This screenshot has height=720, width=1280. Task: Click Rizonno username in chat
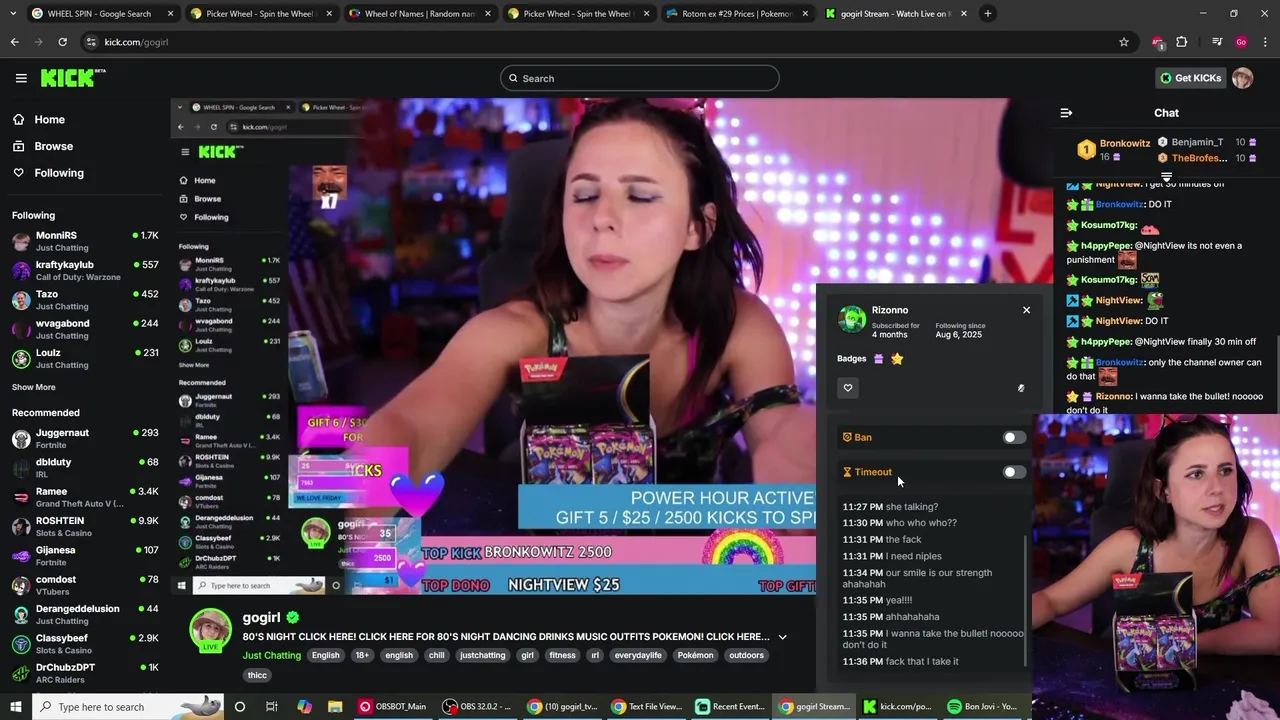1113,397
